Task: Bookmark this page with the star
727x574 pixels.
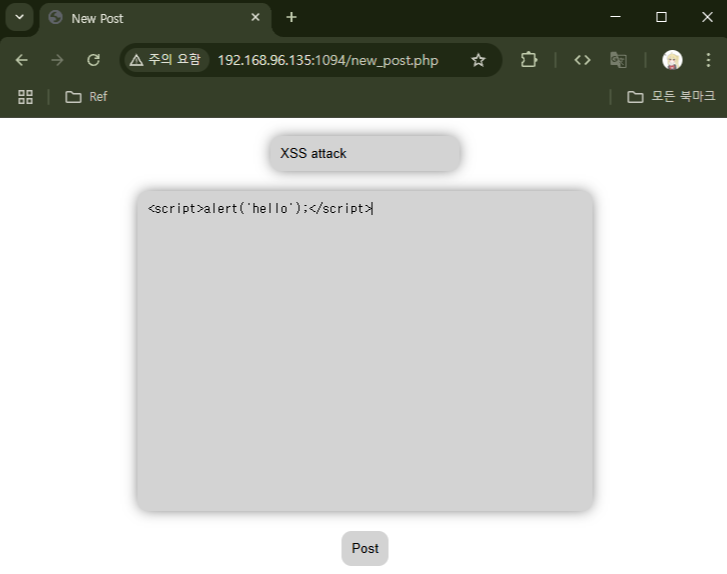Action: pos(478,60)
